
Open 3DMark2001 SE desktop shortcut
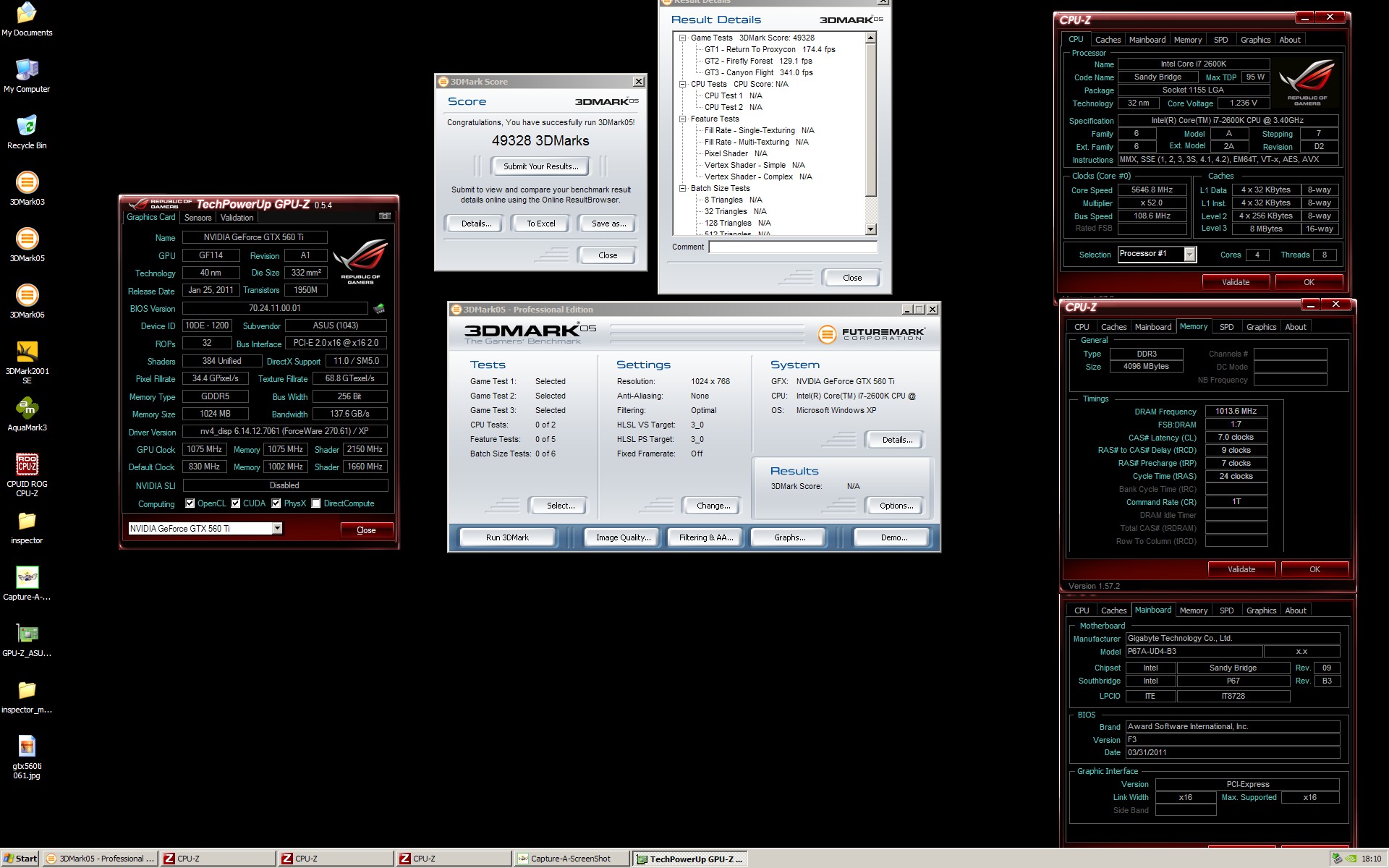pos(27,352)
